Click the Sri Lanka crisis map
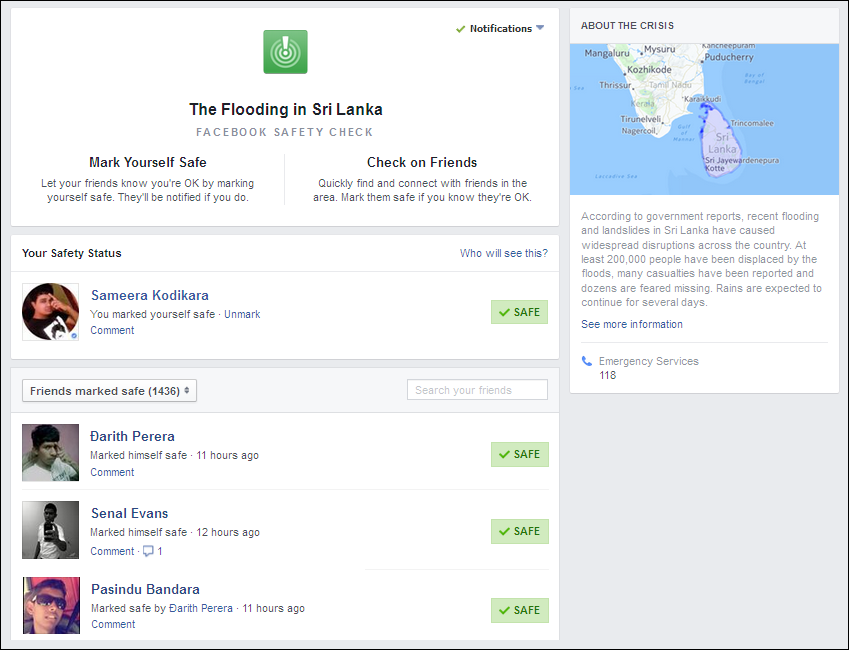849x650 pixels. (x=704, y=119)
